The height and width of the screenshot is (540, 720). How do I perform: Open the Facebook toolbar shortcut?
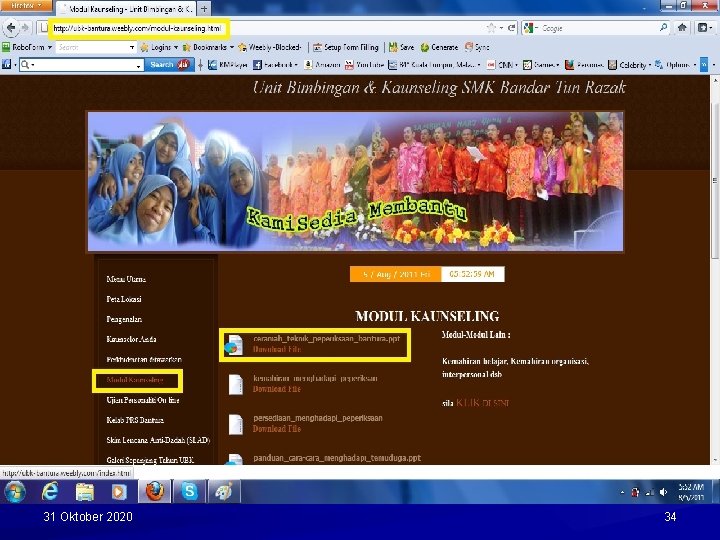(x=275, y=65)
